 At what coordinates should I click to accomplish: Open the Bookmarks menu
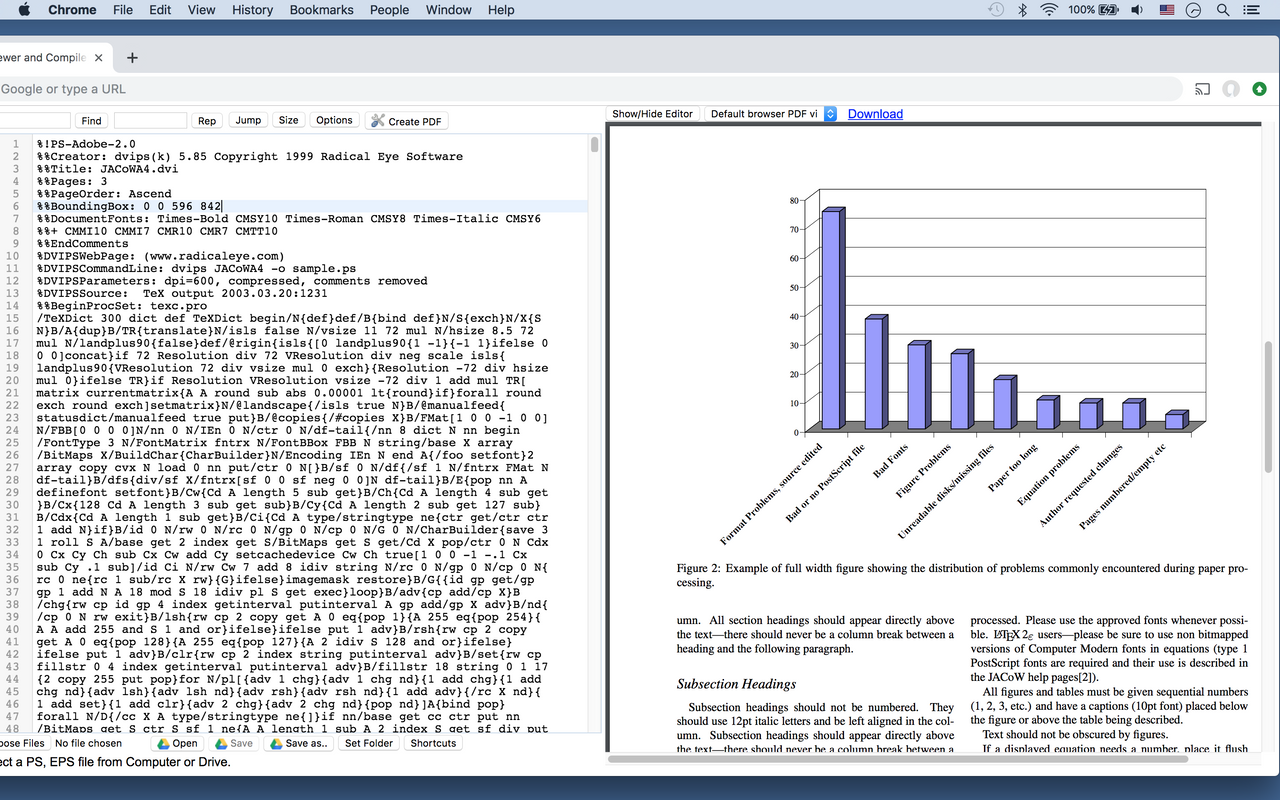[321, 10]
